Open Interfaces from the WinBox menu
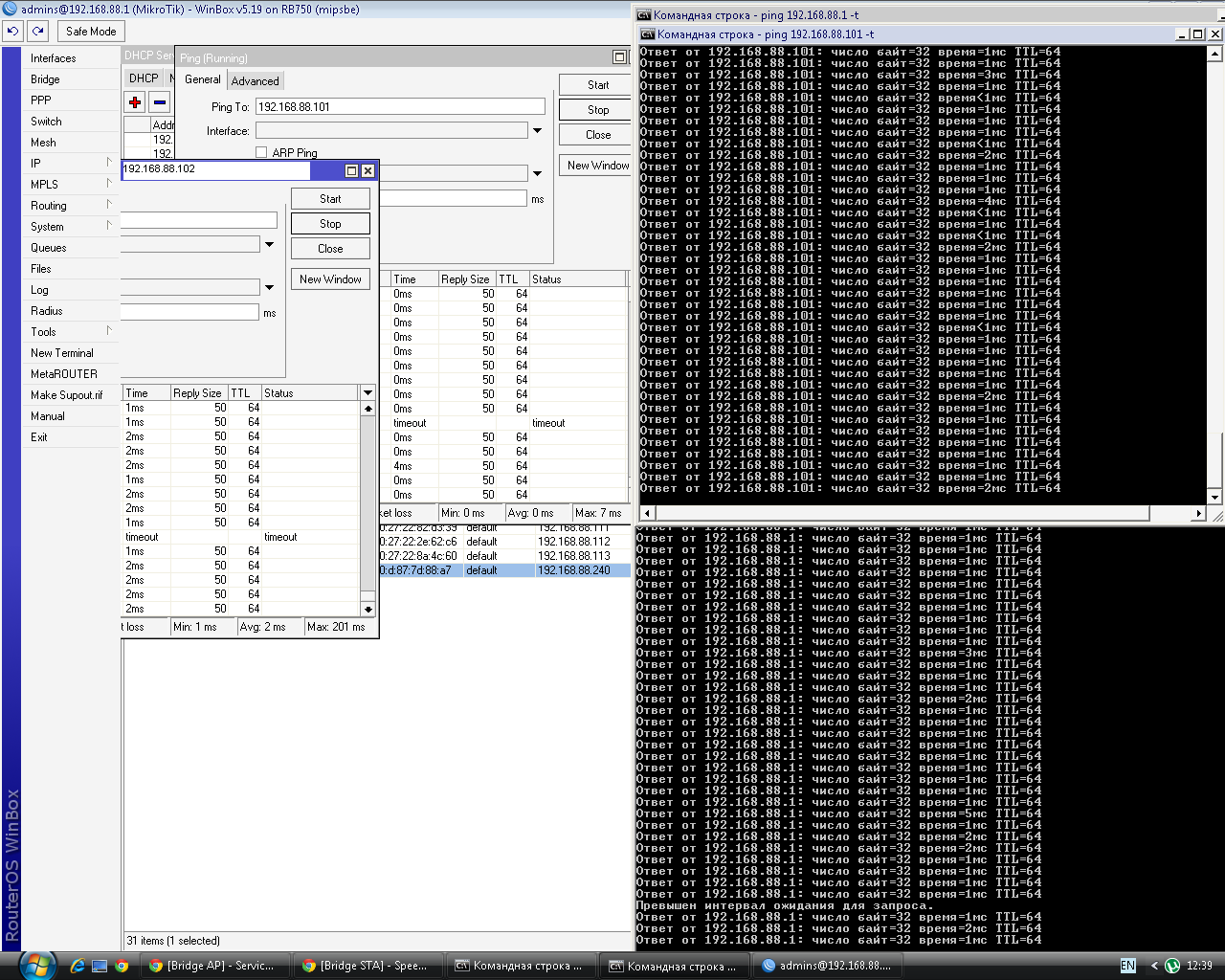 (54, 58)
